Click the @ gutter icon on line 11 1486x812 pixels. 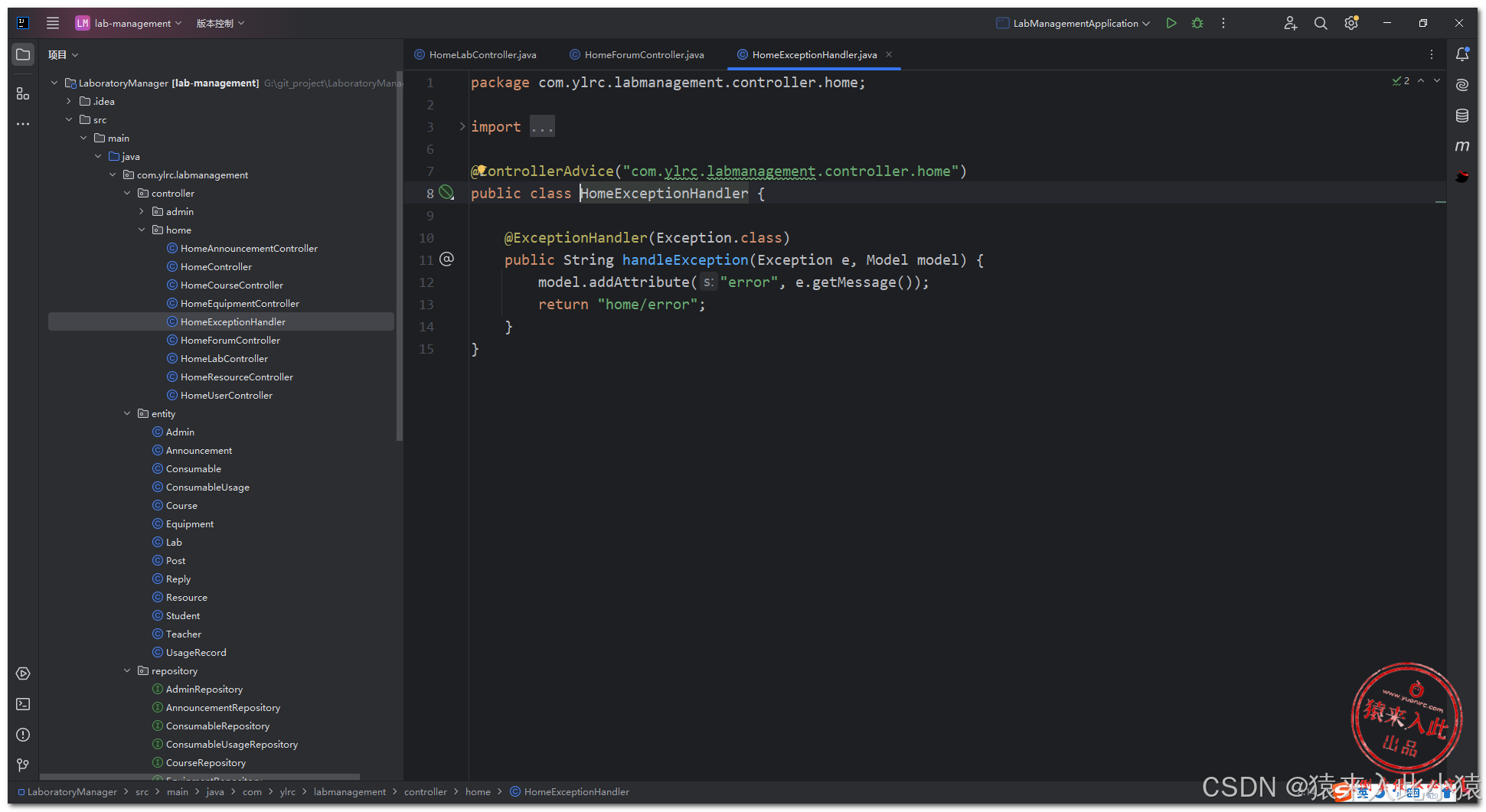point(446,259)
